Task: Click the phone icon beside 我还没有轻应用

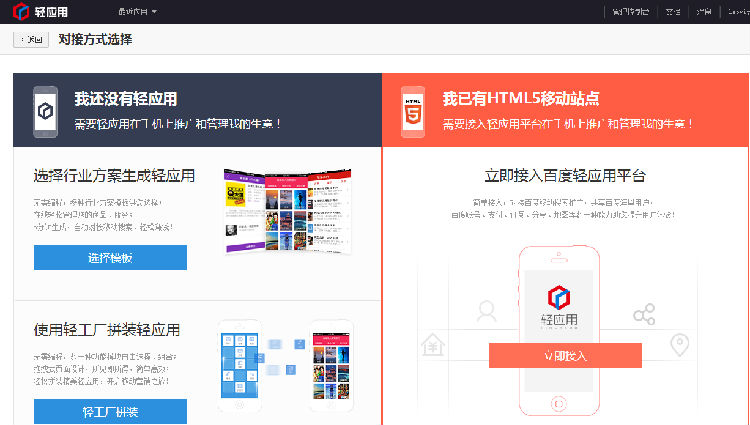Action: 45,112
